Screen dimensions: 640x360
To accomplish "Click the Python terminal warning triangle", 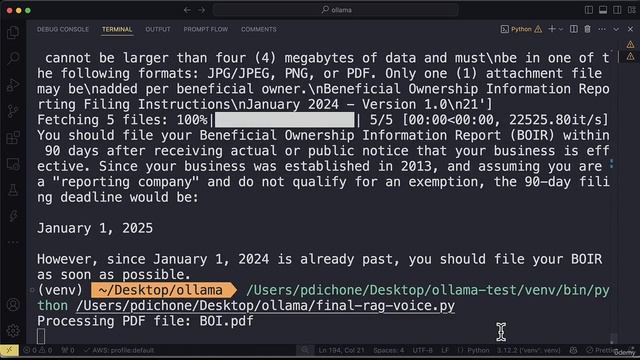I will (x=538, y=29).
